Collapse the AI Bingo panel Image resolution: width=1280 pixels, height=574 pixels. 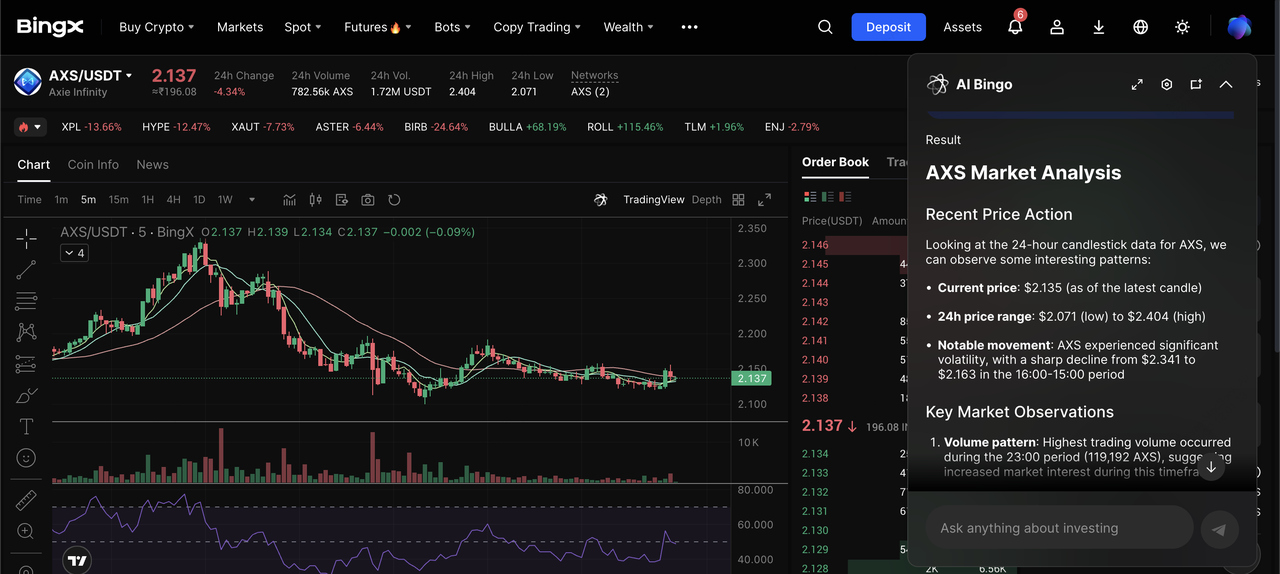pos(1226,85)
